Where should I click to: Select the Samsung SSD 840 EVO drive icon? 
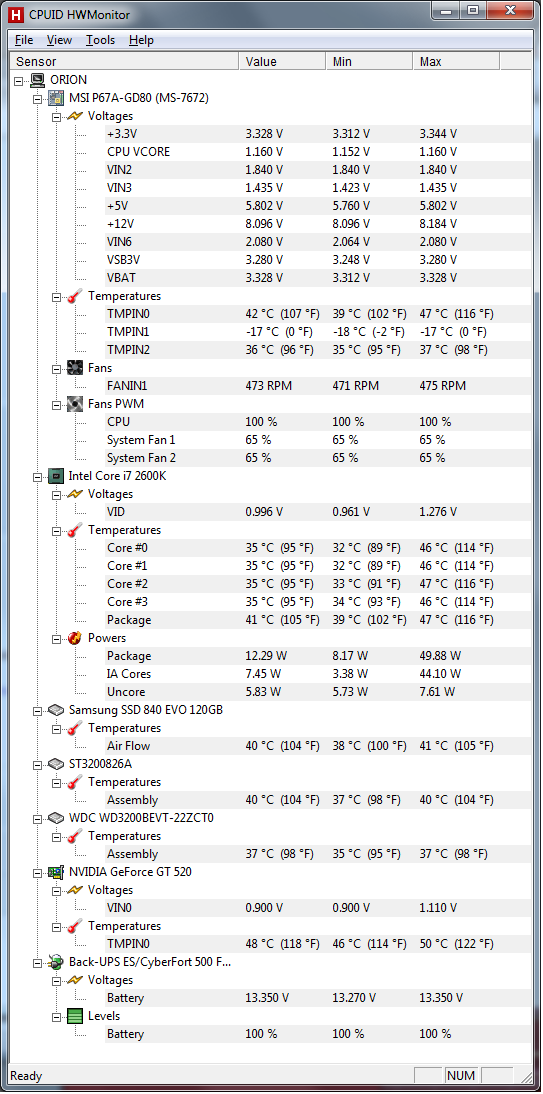tap(56, 710)
